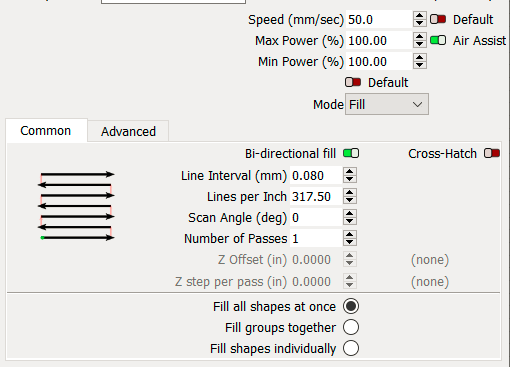
Task: Toggle the Default switch next to Speed
Action: 438,19
